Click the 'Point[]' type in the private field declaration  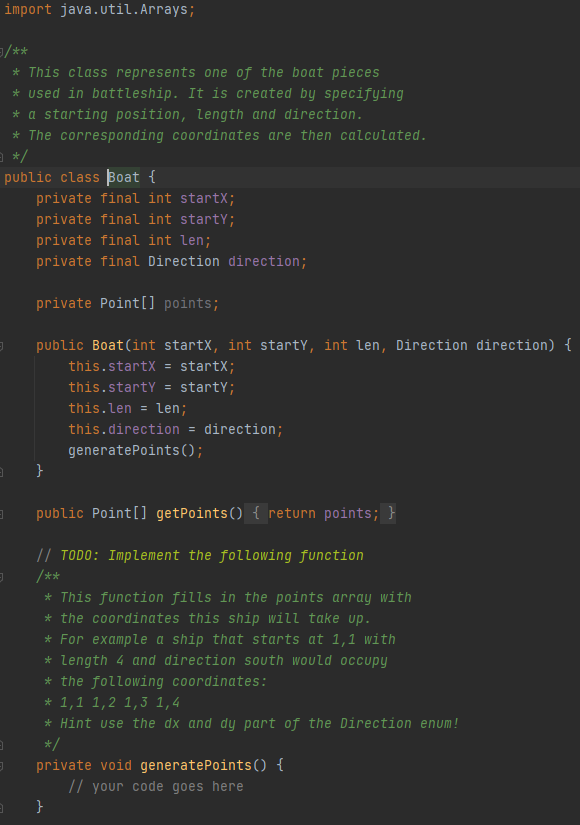(128, 304)
